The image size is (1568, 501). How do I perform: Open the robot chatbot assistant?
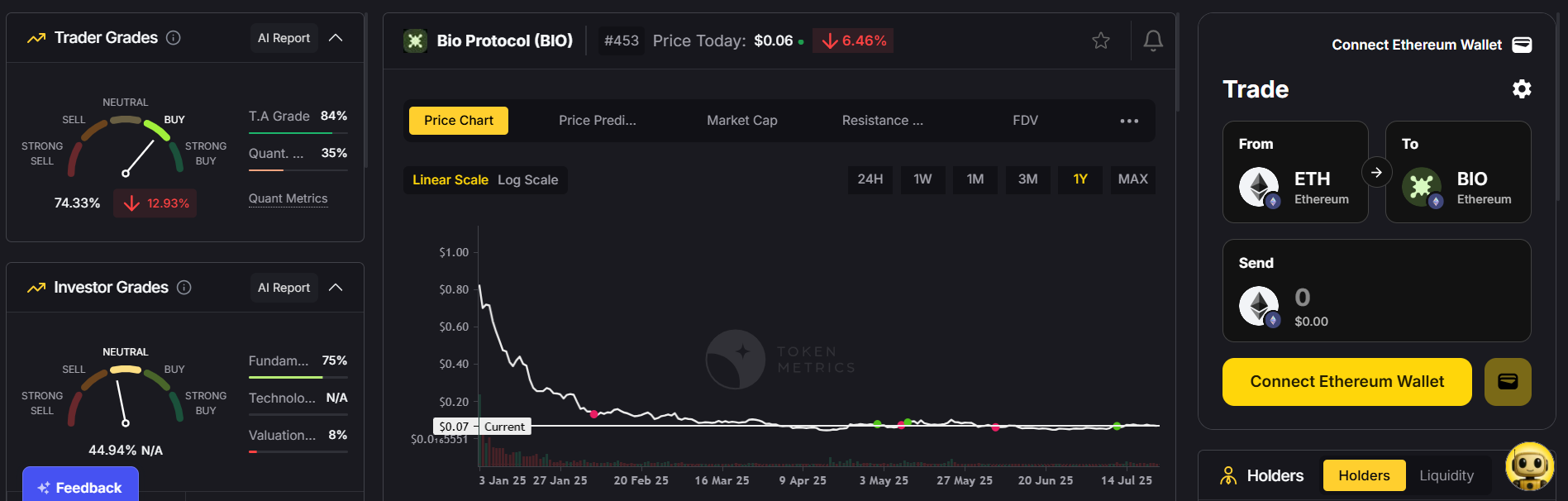coord(1530,466)
